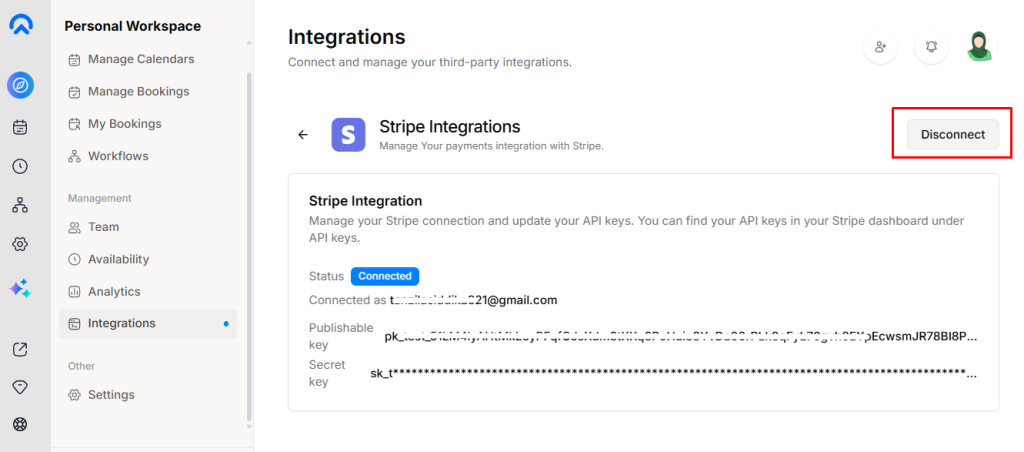1024x452 pixels.
Task: Disconnect the Stripe integration
Action: click(952, 135)
